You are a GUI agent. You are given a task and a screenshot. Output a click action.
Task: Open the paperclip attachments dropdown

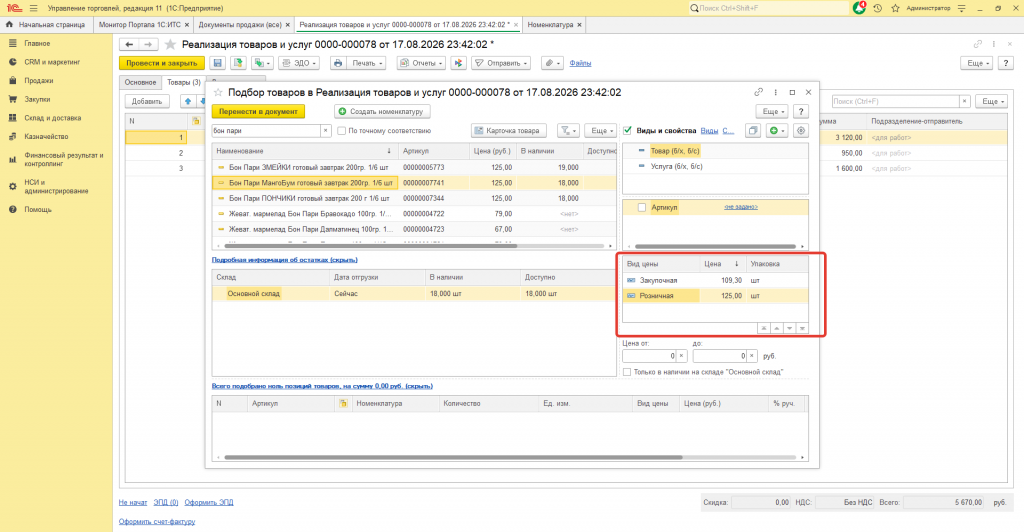(x=552, y=63)
